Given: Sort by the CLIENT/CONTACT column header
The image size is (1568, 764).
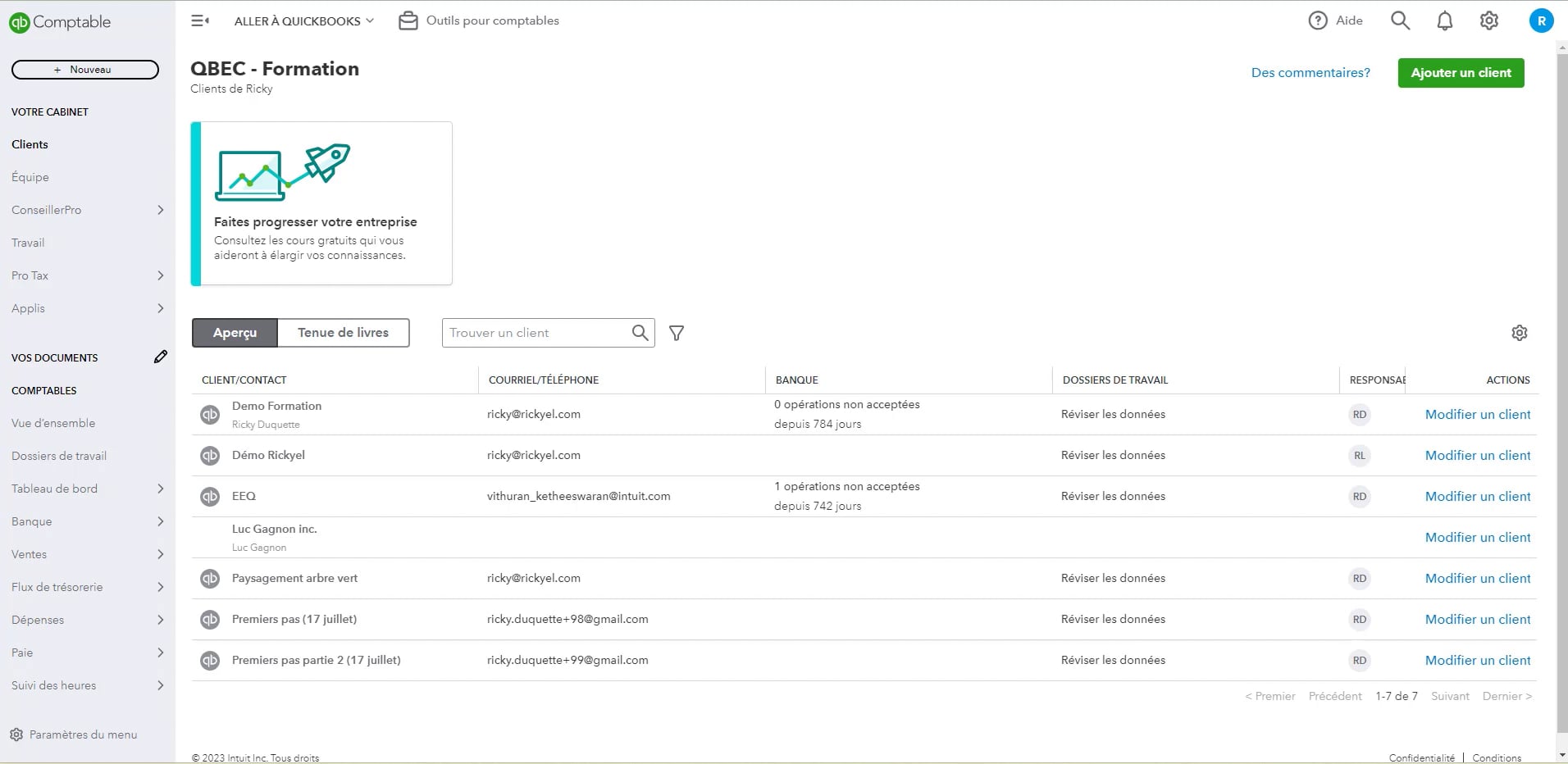Looking at the screenshot, I should coord(244,380).
